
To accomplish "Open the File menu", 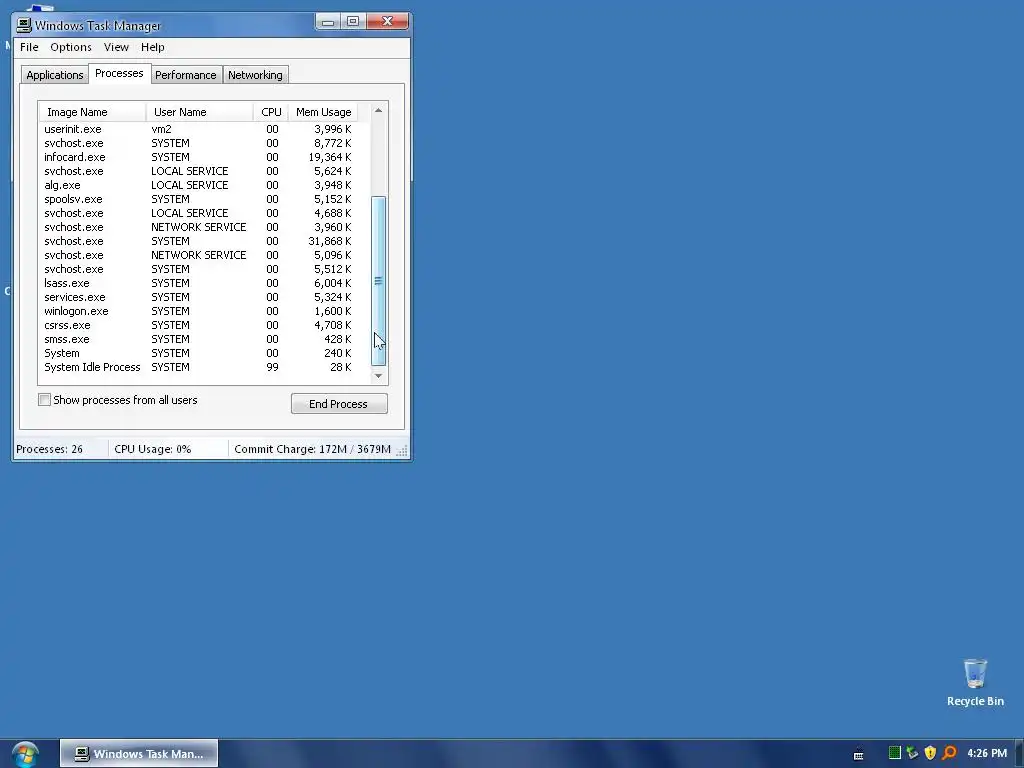I will pos(29,47).
